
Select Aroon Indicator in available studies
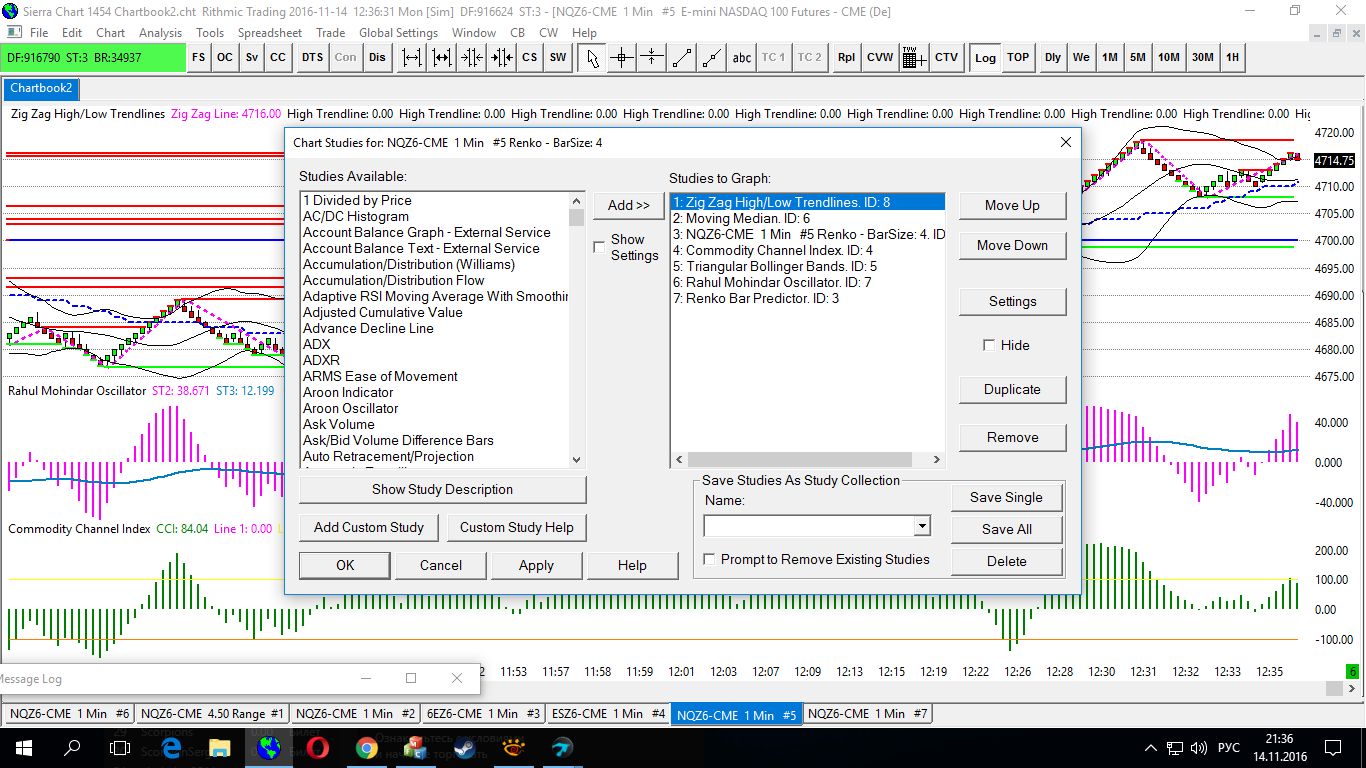tap(435, 392)
